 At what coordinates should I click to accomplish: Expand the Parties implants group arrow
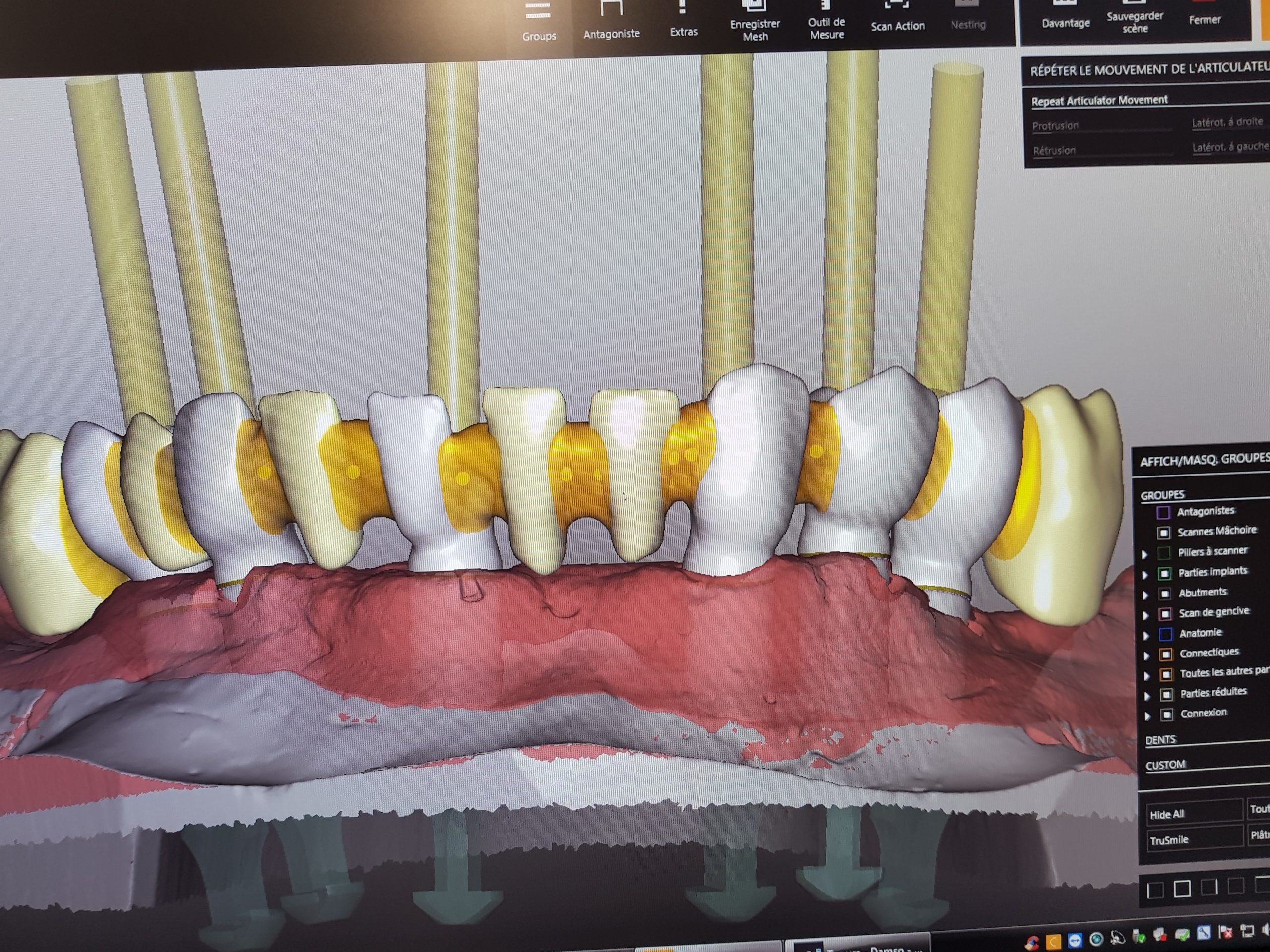click(x=1146, y=574)
